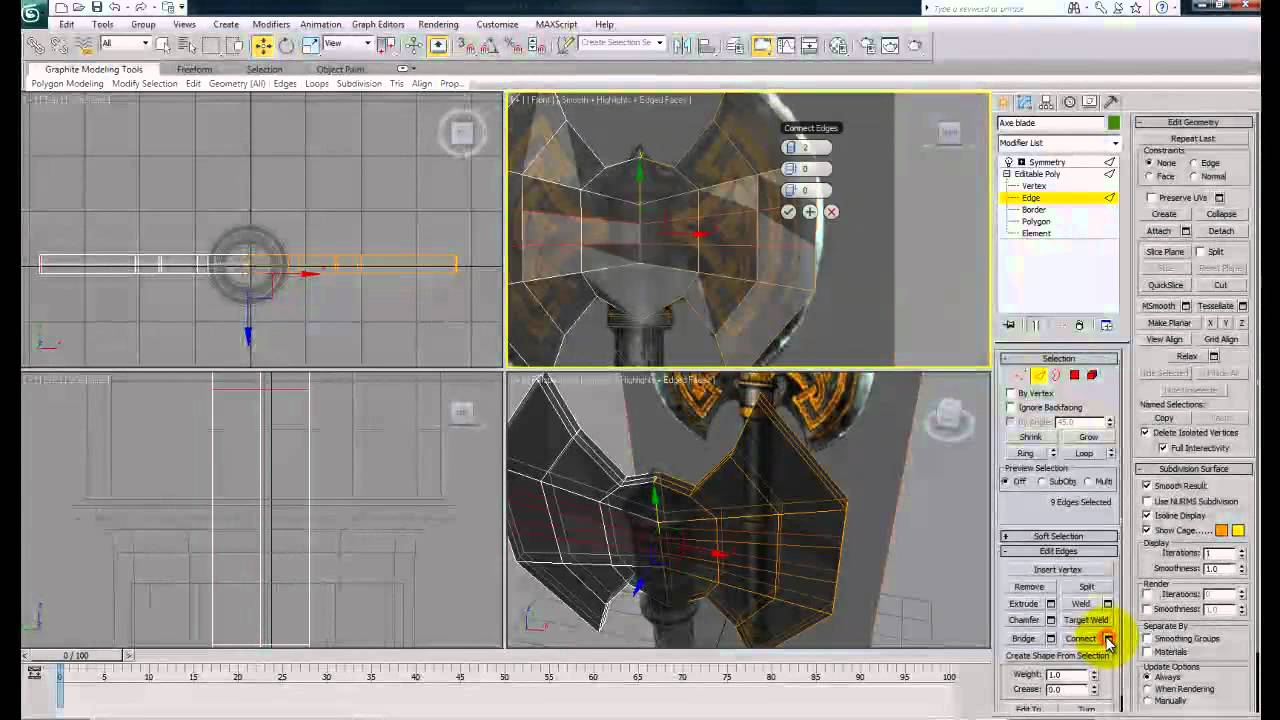Click the Mirror tool icon
The image size is (1280, 720).
(683, 45)
